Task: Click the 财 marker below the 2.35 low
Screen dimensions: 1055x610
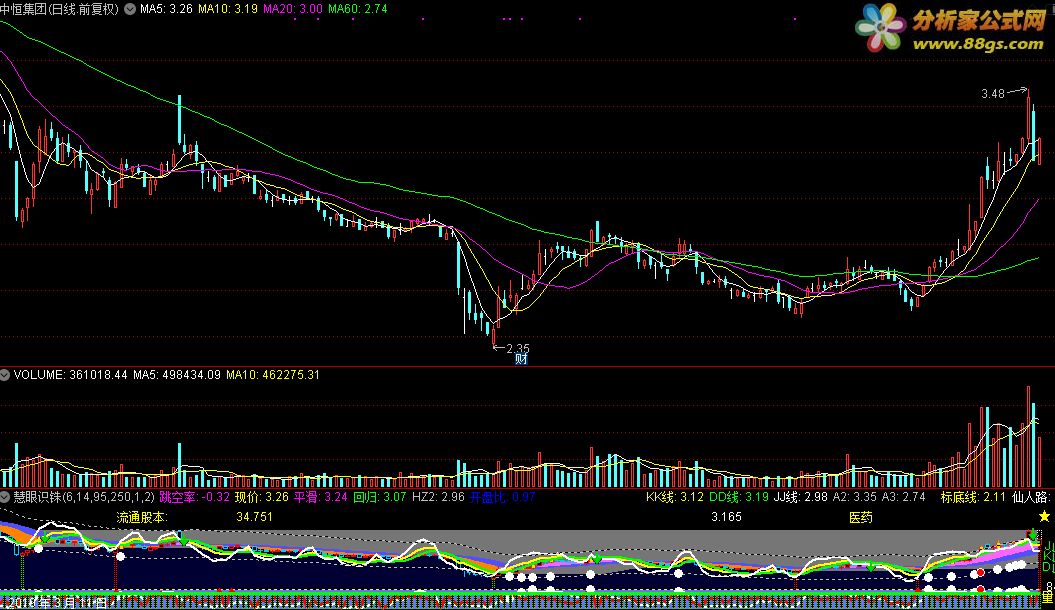Action: (x=521, y=359)
